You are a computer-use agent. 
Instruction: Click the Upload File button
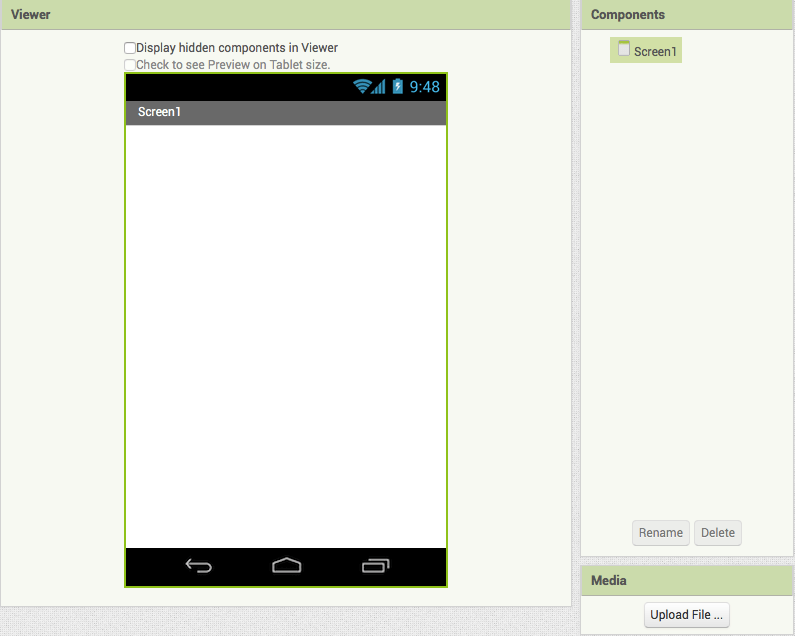[x=686, y=615]
